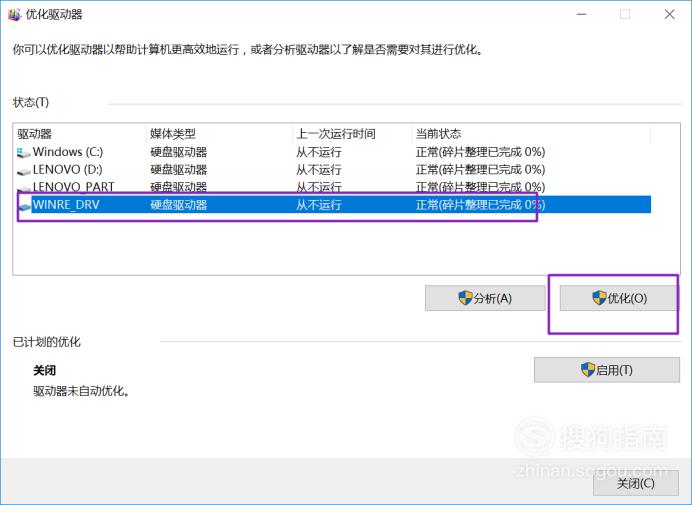
Task: Click the 分析(A) analyze button
Action: (485, 298)
